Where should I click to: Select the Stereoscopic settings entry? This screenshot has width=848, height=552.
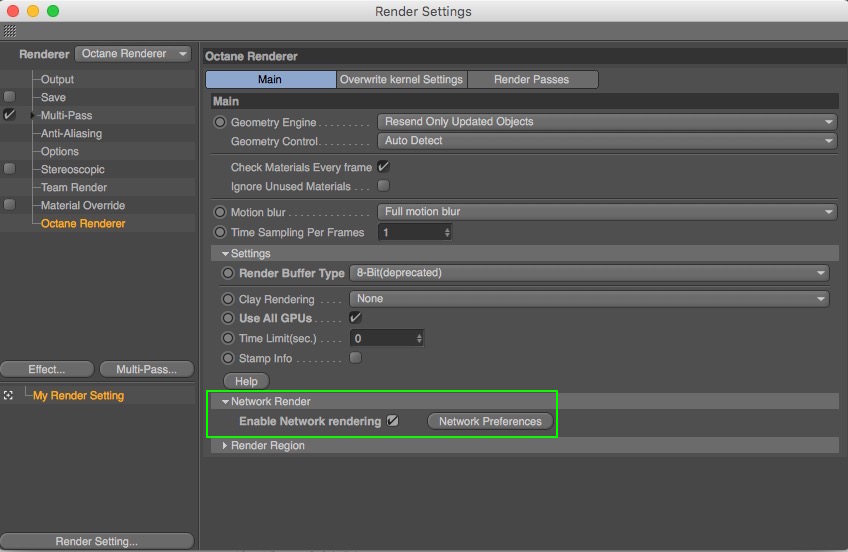72,169
